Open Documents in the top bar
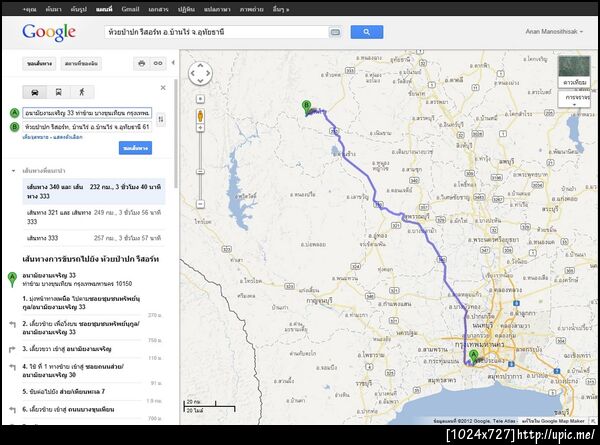 pos(158,9)
